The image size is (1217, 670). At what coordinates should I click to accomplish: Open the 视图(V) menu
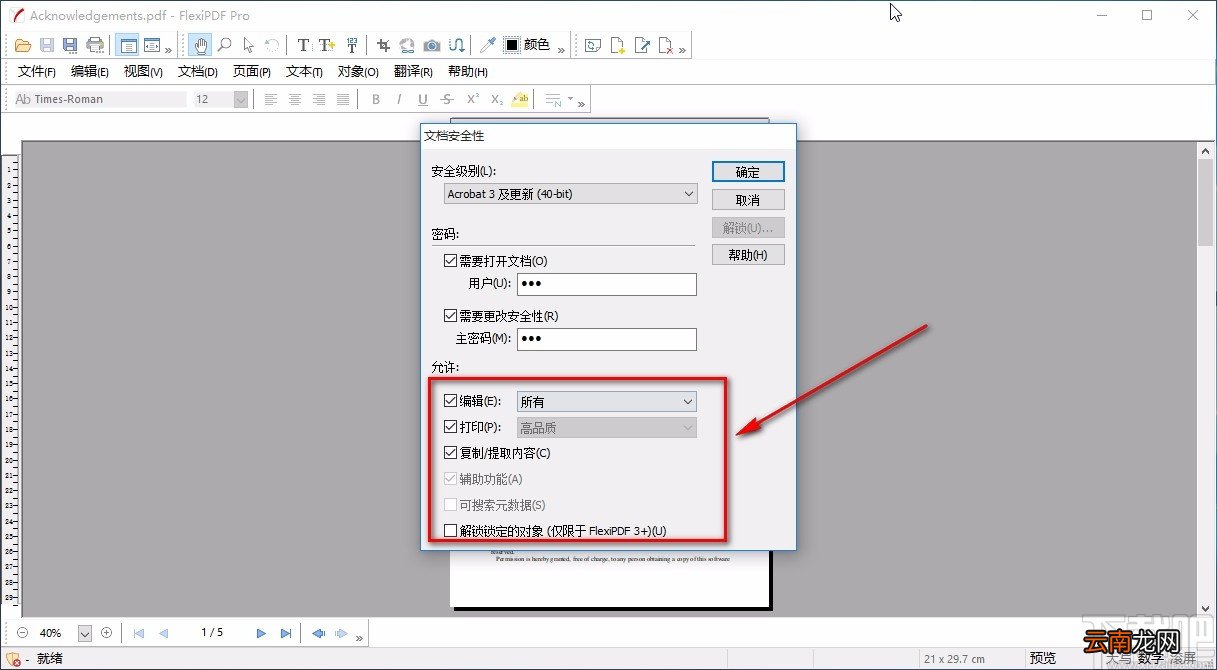coord(143,72)
